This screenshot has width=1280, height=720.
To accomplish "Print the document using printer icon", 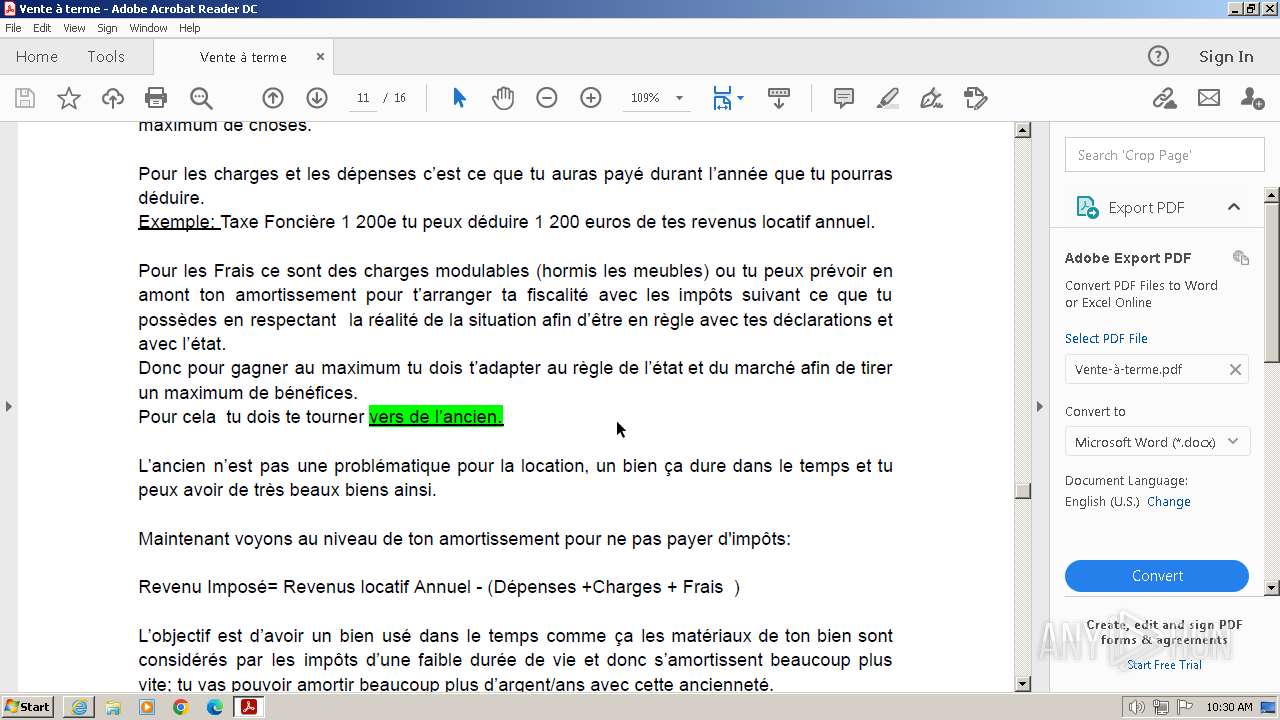I will pyautogui.click(x=156, y=98).
